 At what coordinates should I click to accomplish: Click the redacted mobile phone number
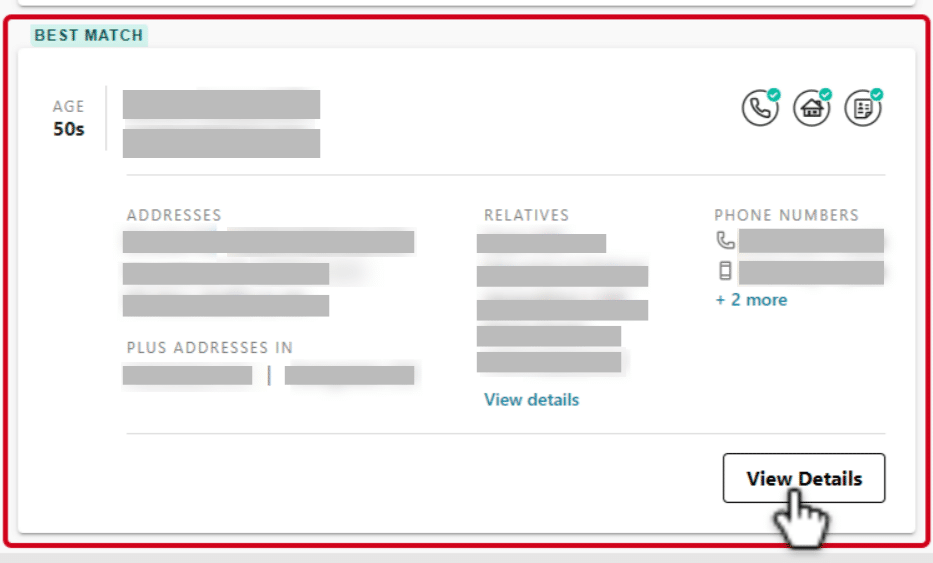coord(811,273)
